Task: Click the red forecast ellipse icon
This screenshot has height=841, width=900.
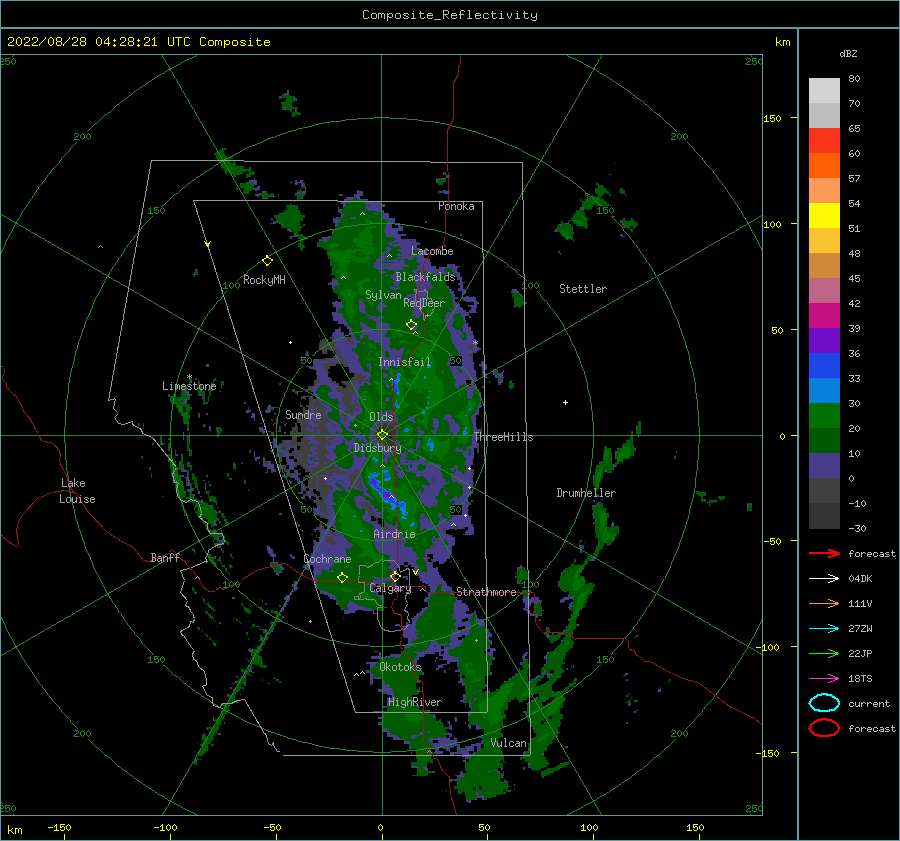Action: point(824,728)
